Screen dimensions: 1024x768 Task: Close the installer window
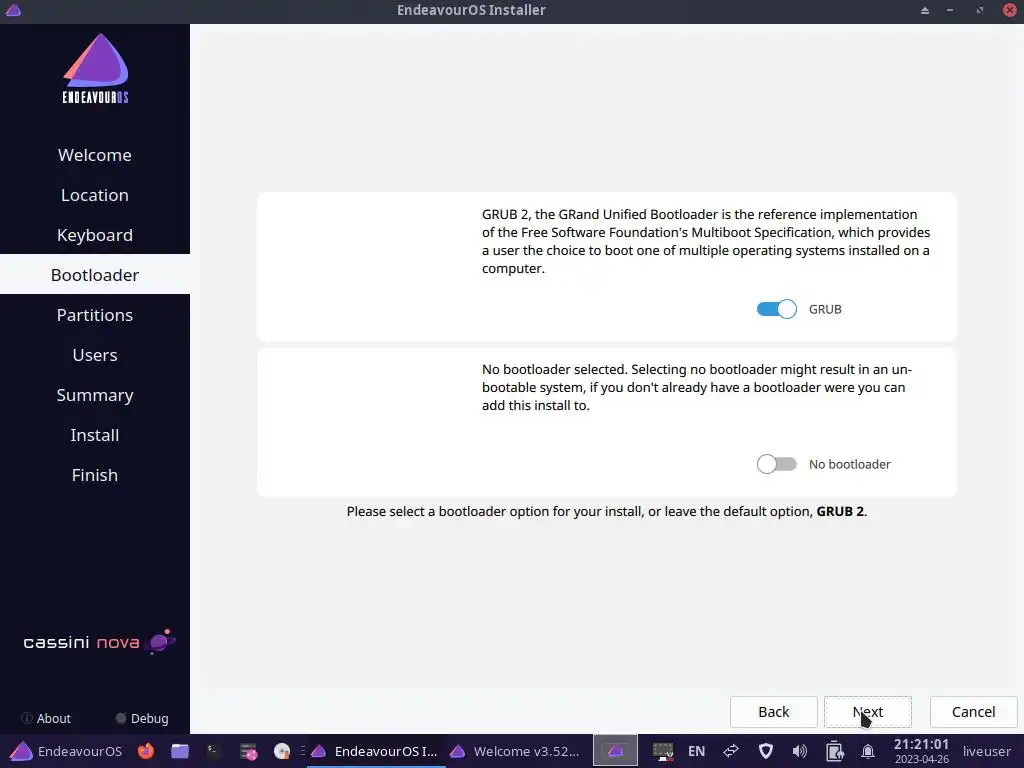pyautogui.click(x=1010, y=10)
